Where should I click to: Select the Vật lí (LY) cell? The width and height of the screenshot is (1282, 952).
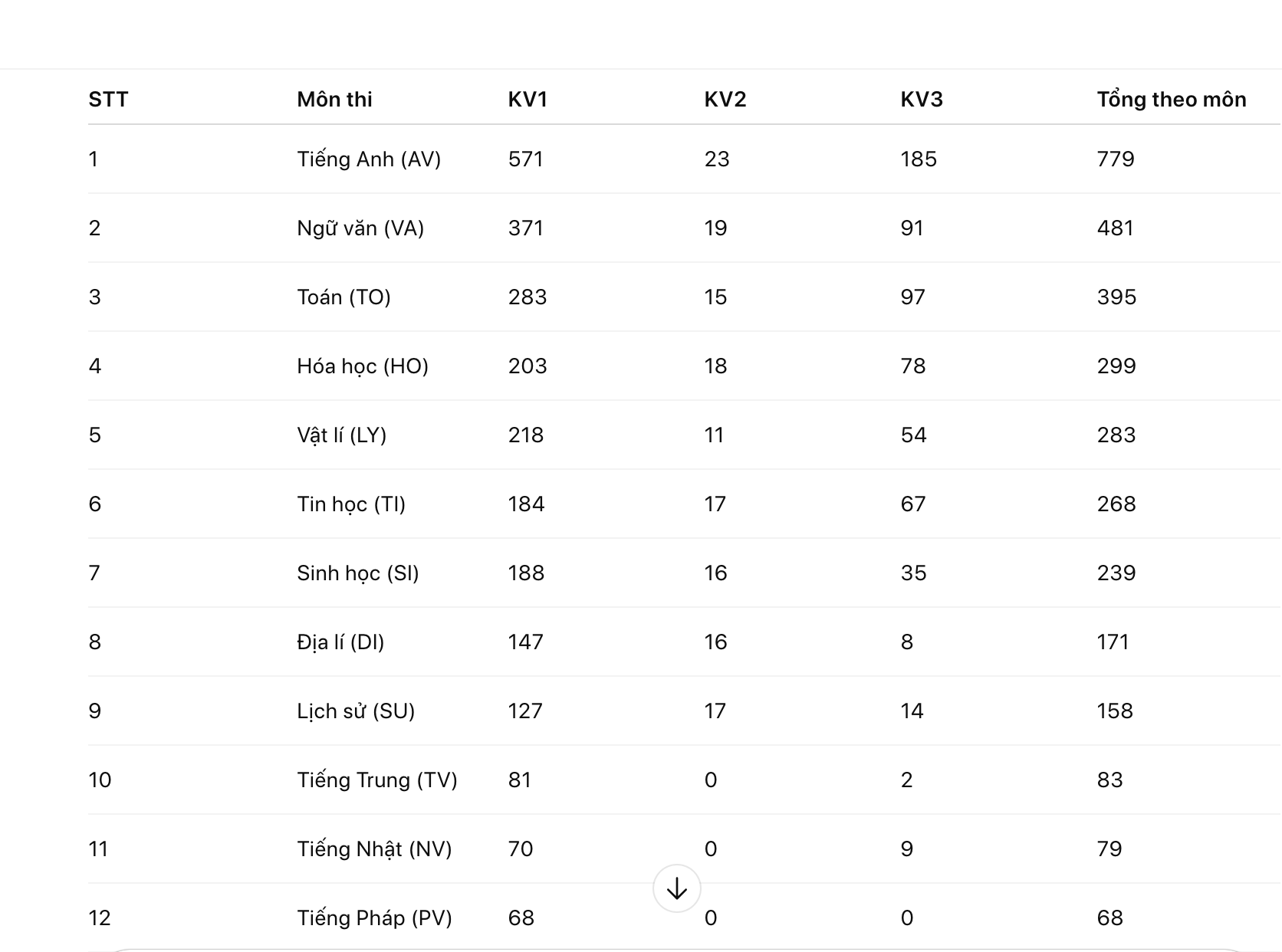[x=342, y=435]
